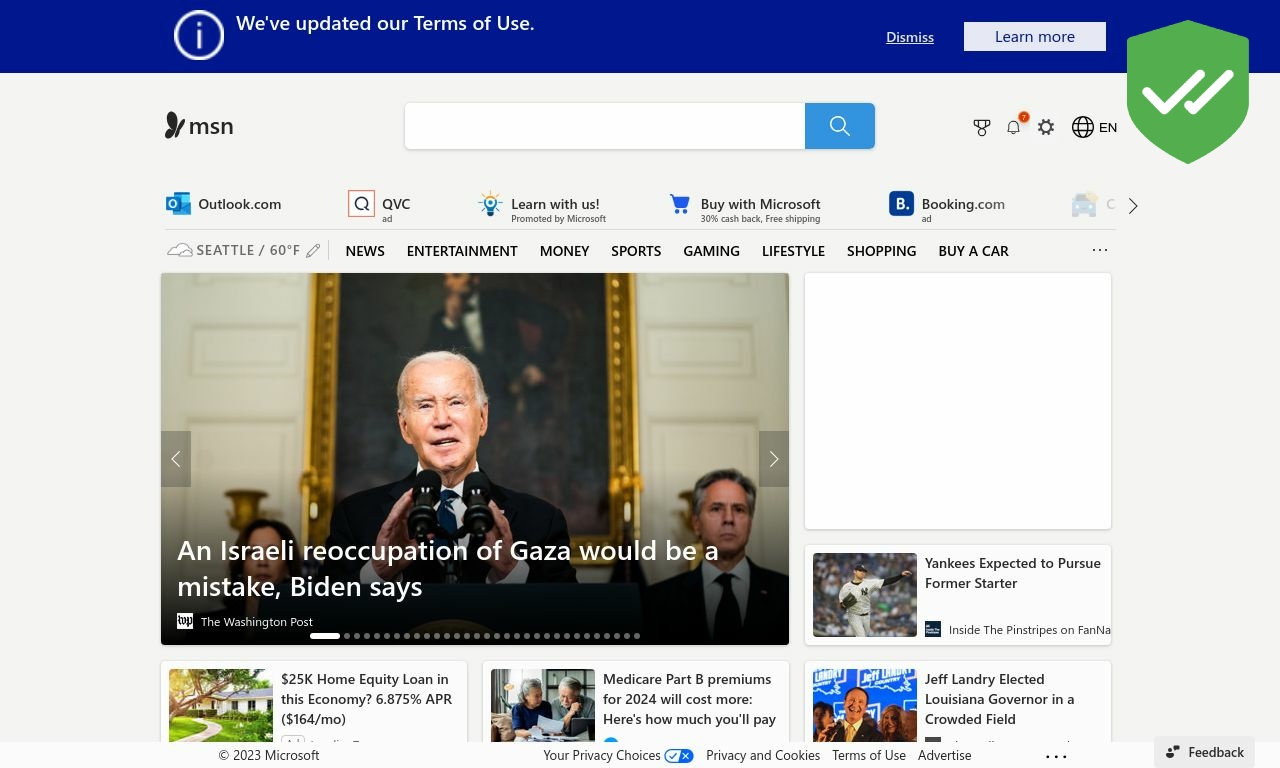Image resolution: width=1280 pixels, height=768 pixels.
Task: Click The Washington Post source logo
Action: click(185, 621)
